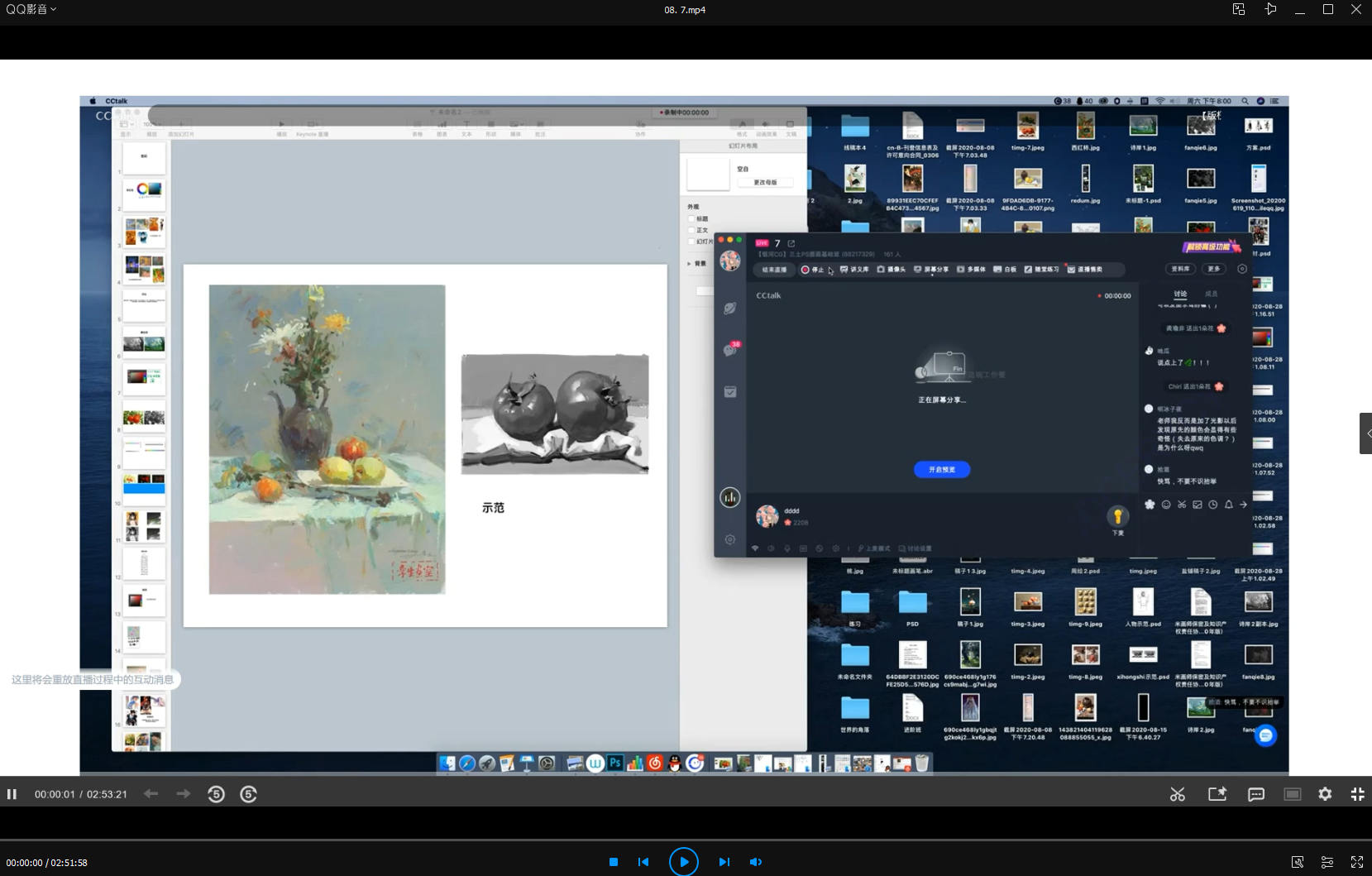Expand the playlist panel on right edge

coord(1366,433)
